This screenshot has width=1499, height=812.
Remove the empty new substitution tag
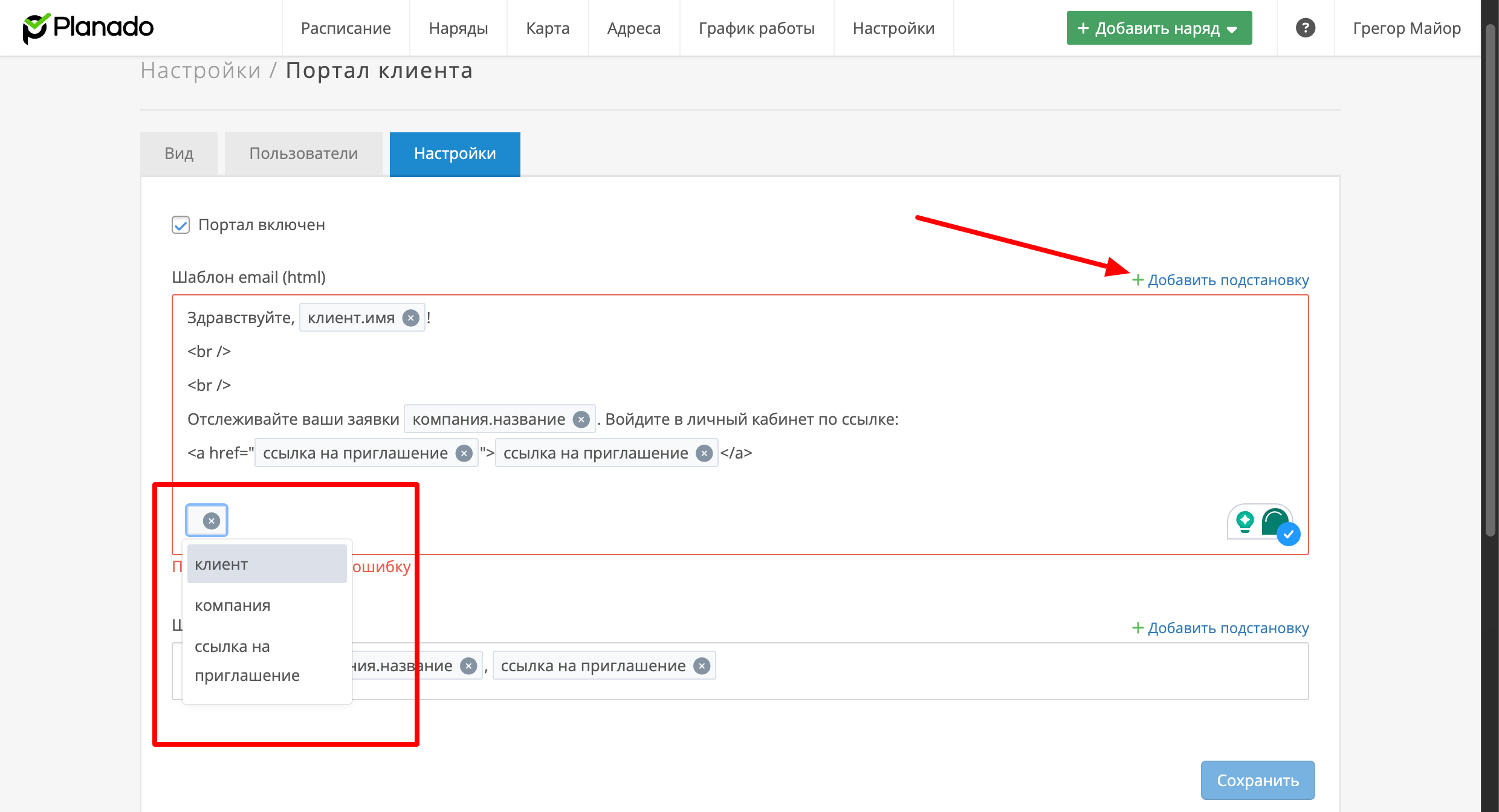click(211, 521)
